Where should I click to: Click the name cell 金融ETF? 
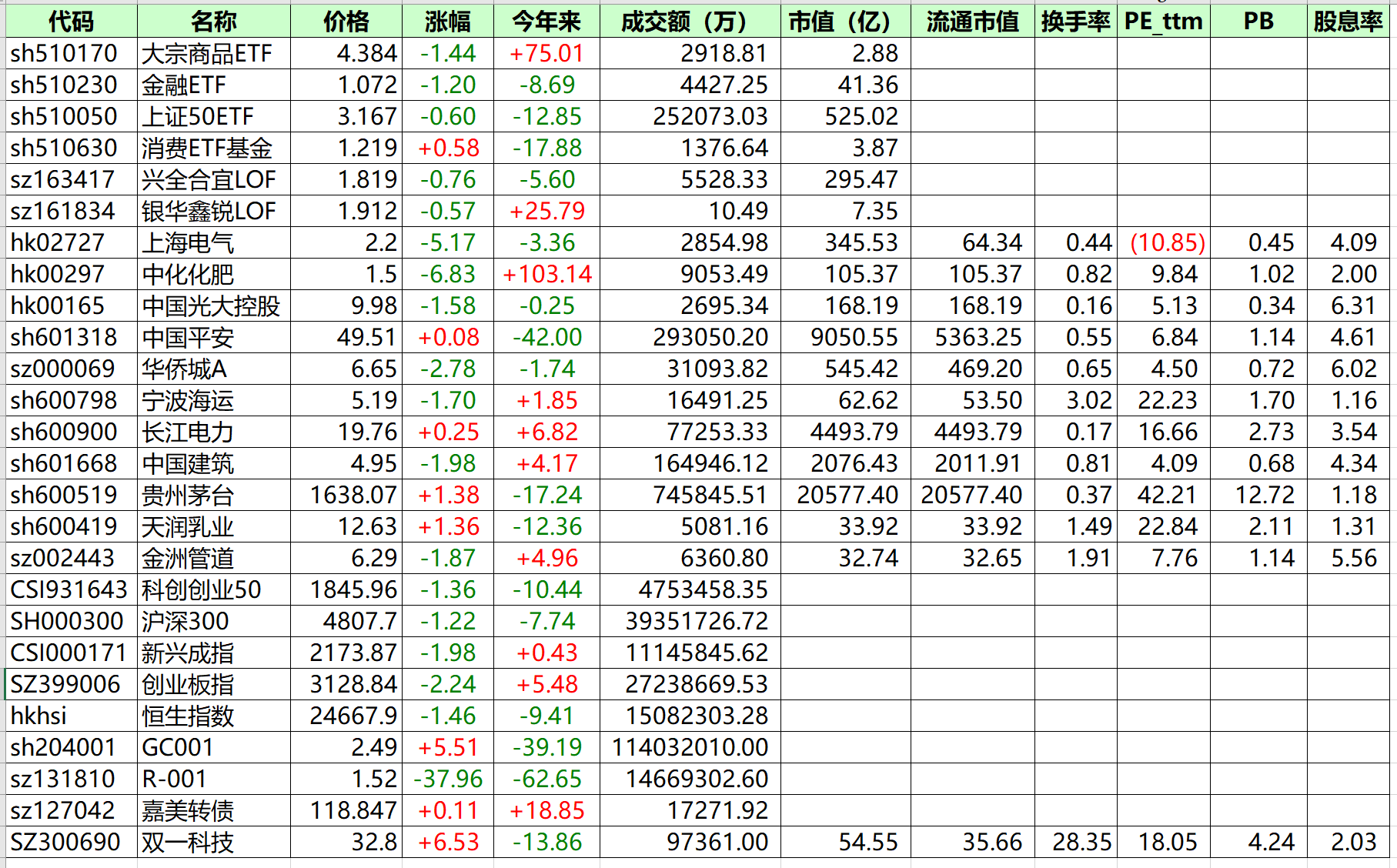(214, 85)
